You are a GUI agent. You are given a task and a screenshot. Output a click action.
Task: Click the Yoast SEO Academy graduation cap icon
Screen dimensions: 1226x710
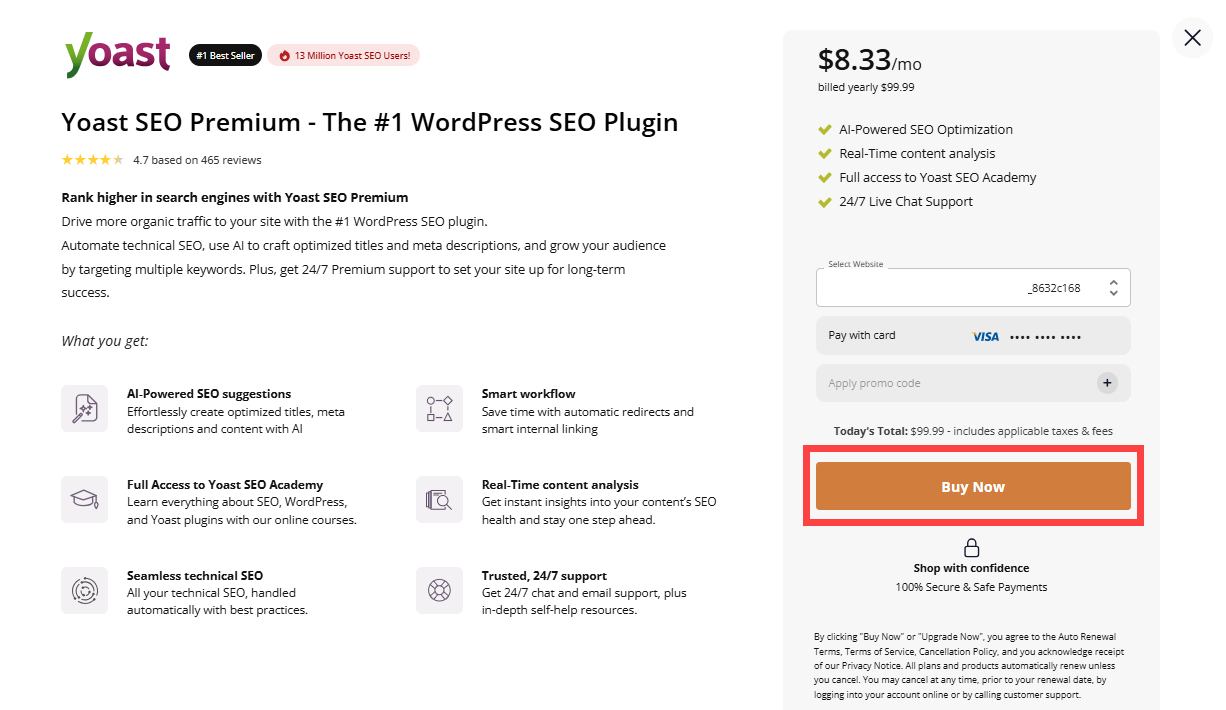[84, 499]
